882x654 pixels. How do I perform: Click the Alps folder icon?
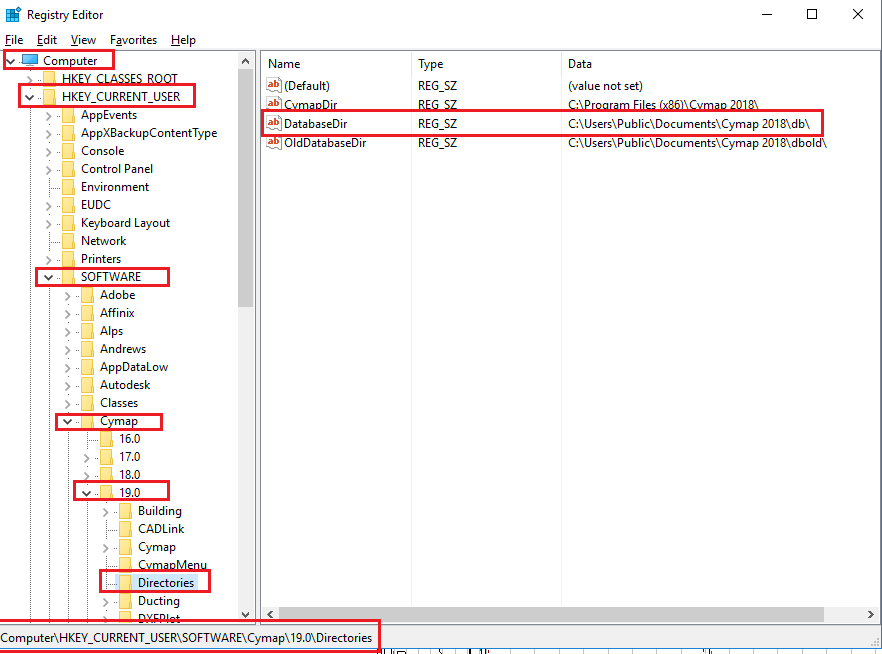[x=88, y=331]
